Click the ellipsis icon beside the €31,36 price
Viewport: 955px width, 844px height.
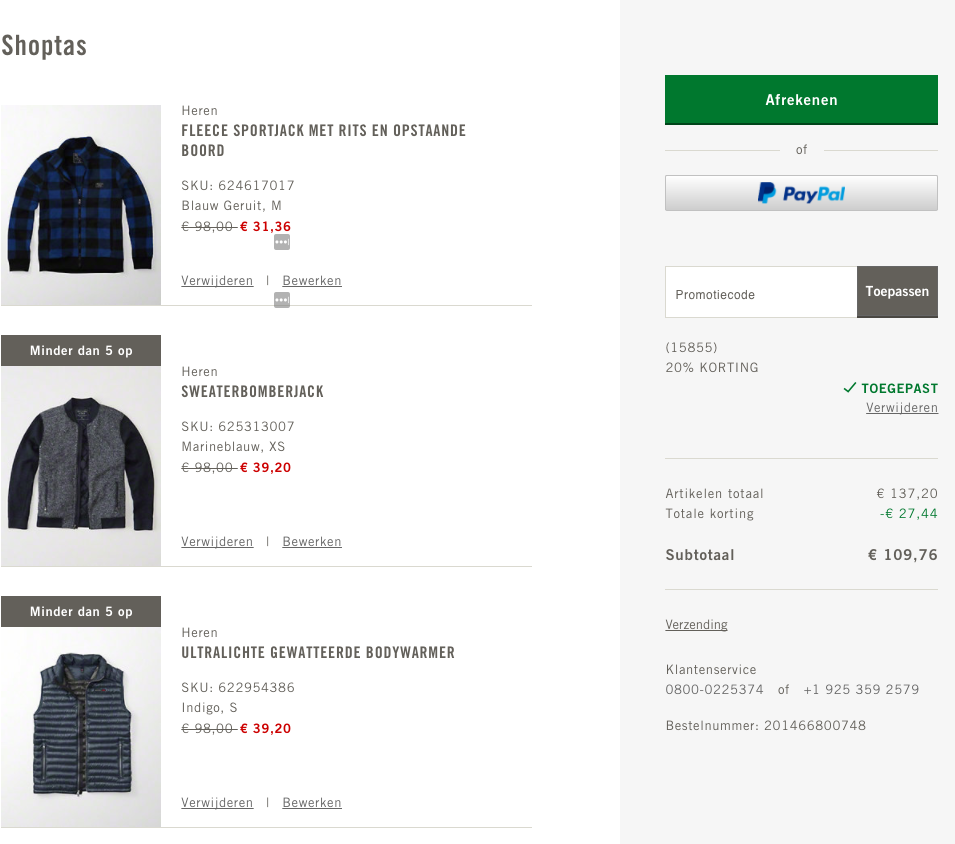tap(282, 242)
